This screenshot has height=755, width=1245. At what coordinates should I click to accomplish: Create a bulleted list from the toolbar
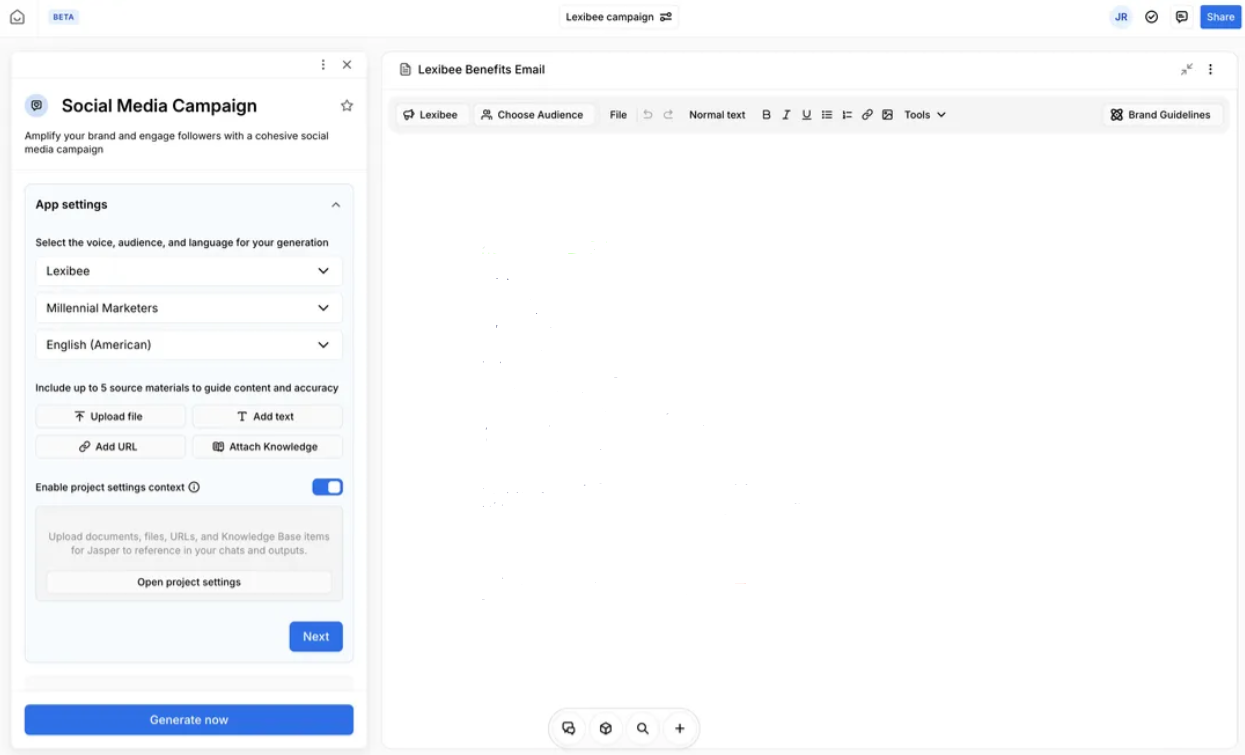826,114
